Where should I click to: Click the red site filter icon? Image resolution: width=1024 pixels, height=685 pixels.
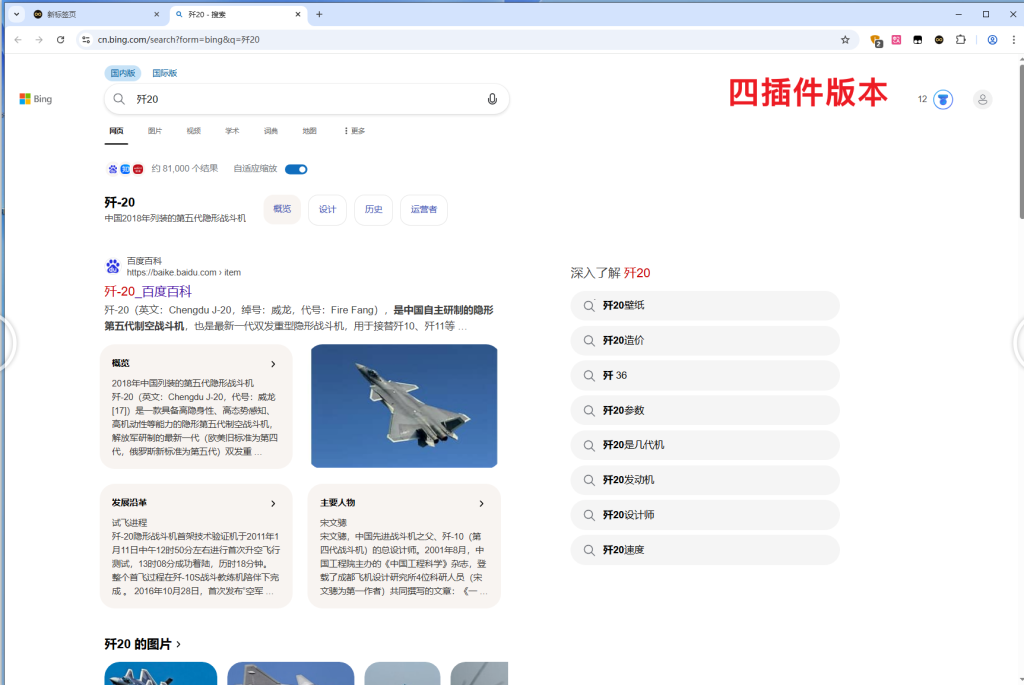pos(138,169)
